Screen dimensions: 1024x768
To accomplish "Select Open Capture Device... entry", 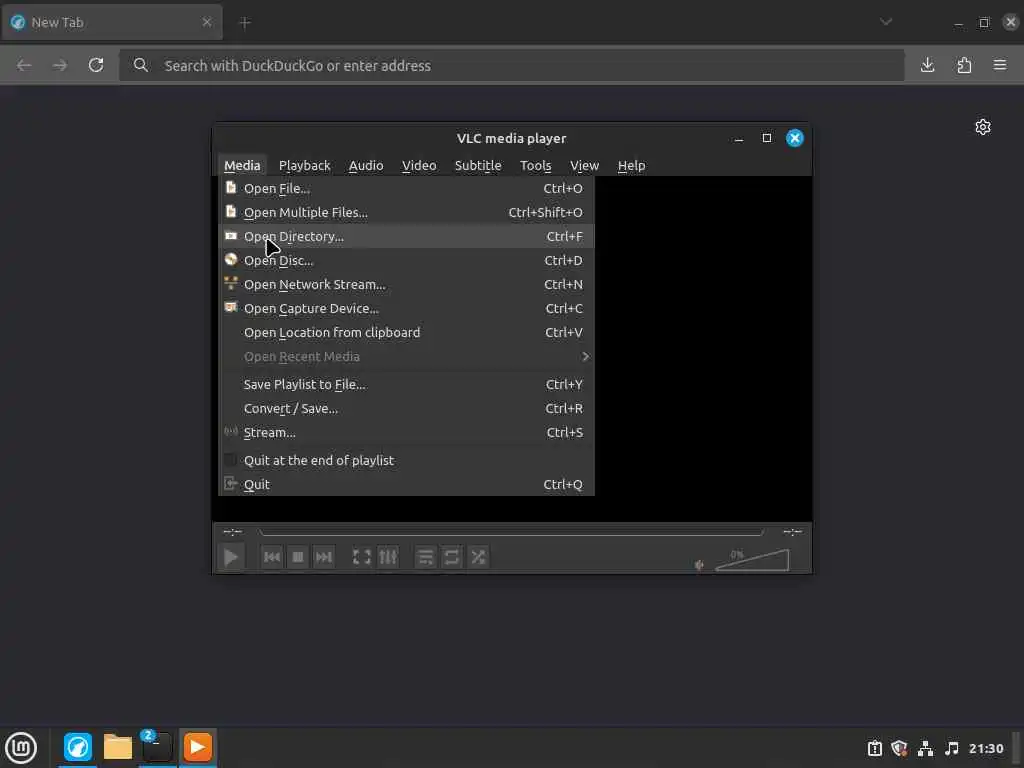I will click(406, 308).
